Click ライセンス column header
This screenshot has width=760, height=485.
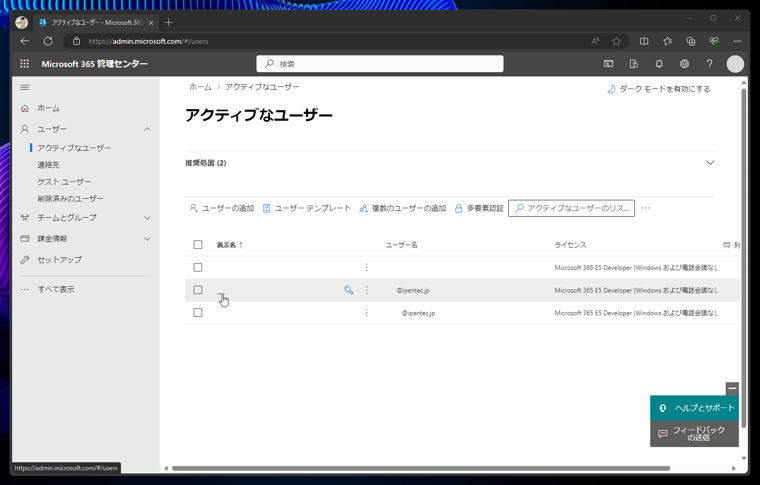point(570,245)
